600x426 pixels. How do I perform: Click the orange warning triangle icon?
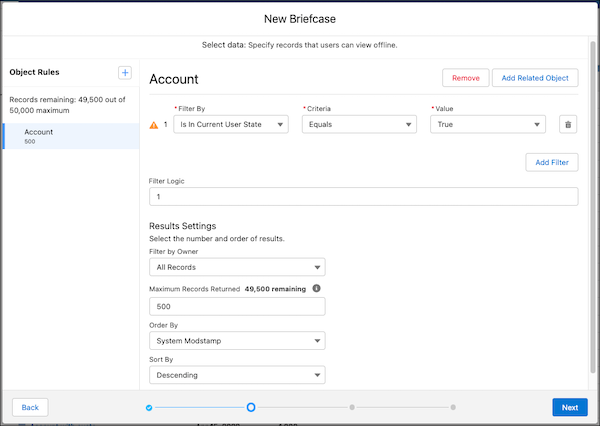154,125
